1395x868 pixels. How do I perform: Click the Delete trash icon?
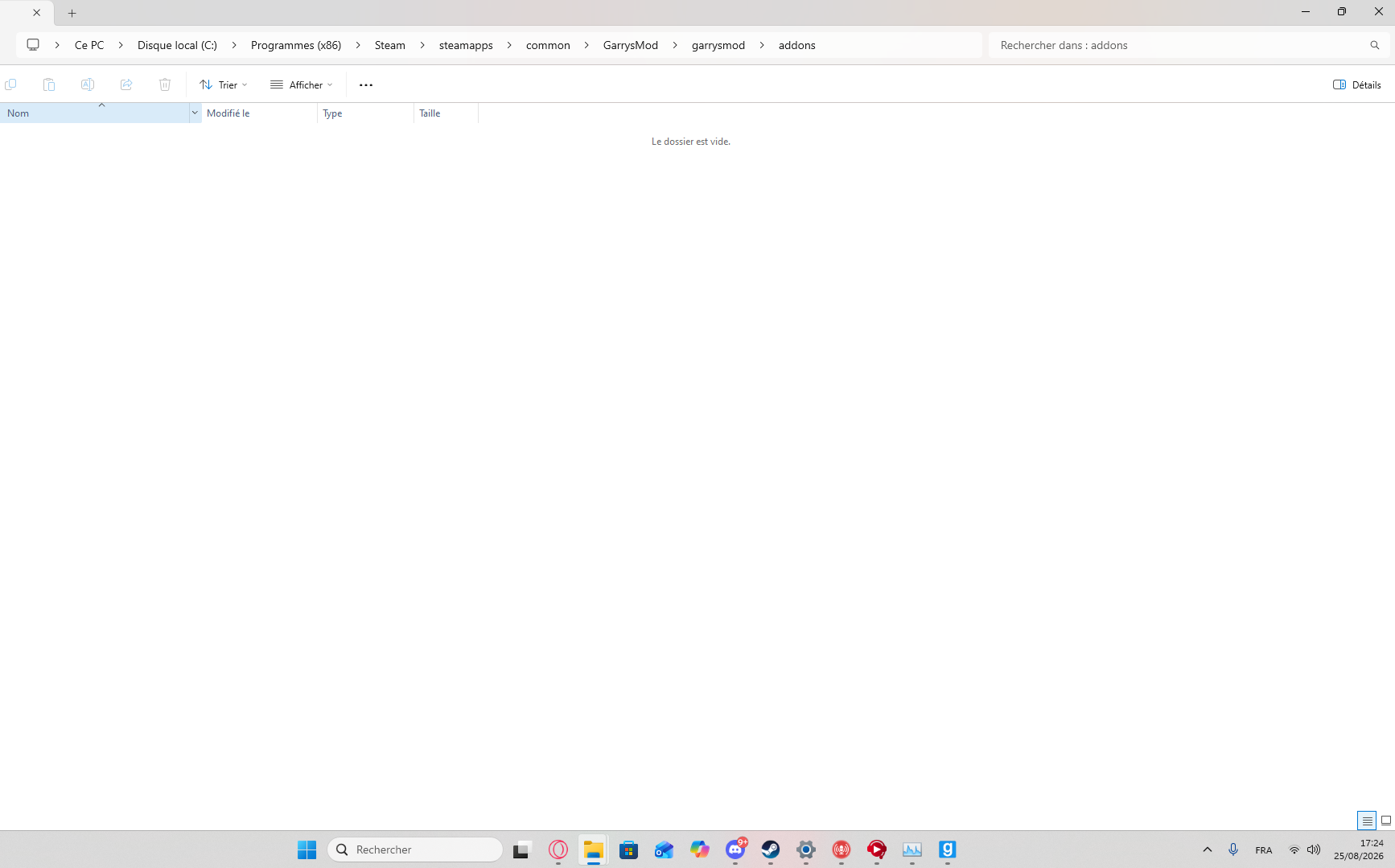[x=165, y=84]
